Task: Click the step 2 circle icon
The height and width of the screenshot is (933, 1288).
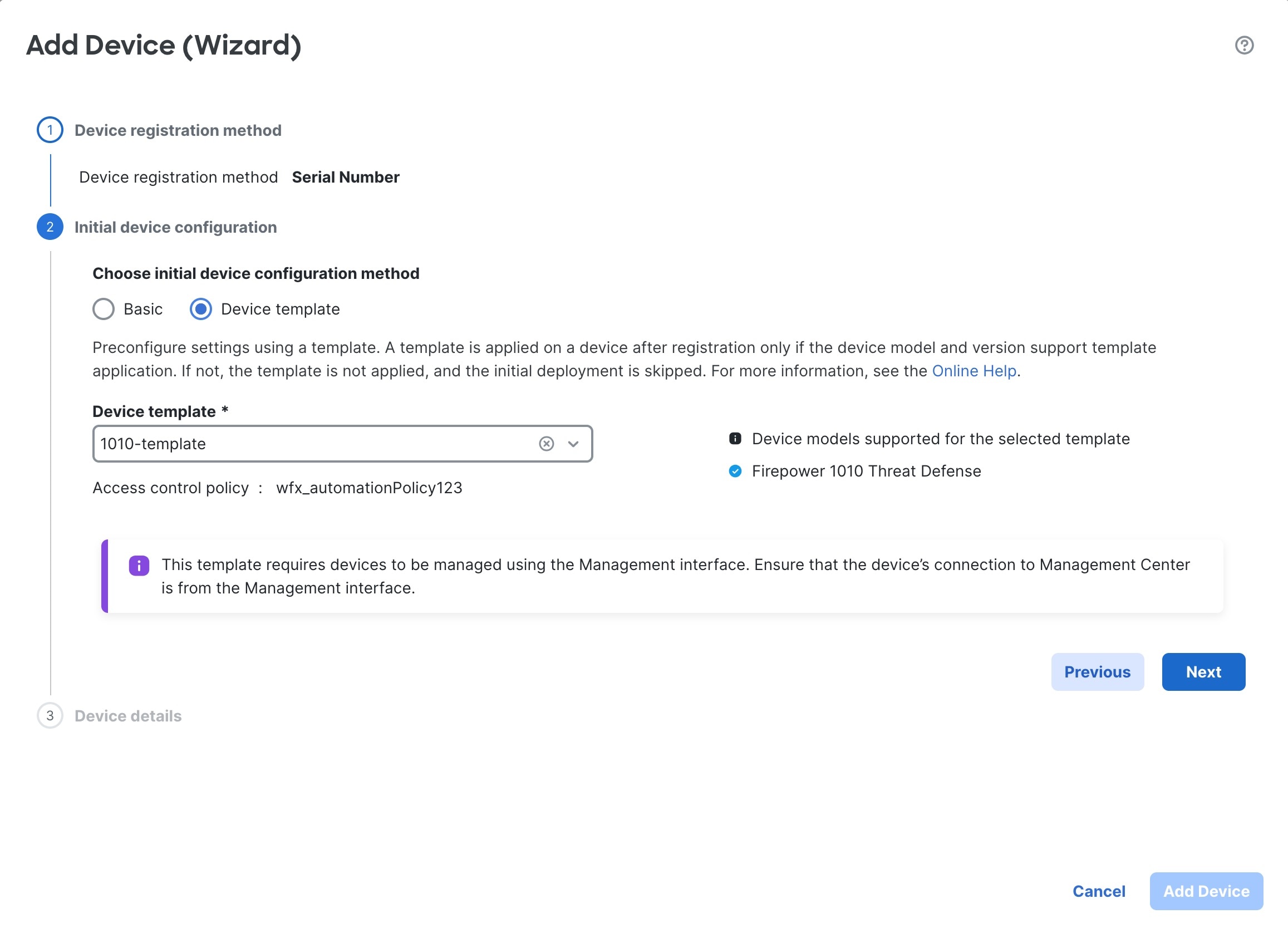Action: 50,227
